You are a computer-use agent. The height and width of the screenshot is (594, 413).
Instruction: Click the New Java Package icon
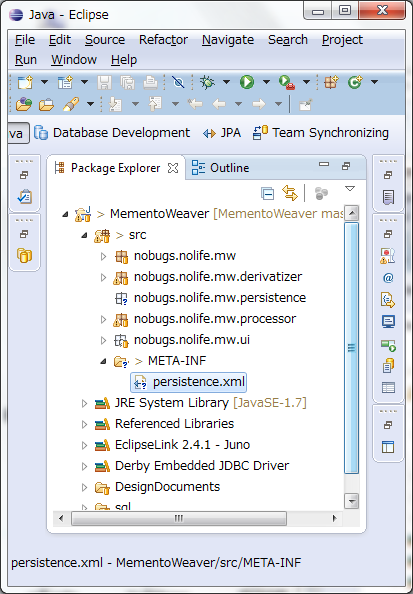(331, 82)
